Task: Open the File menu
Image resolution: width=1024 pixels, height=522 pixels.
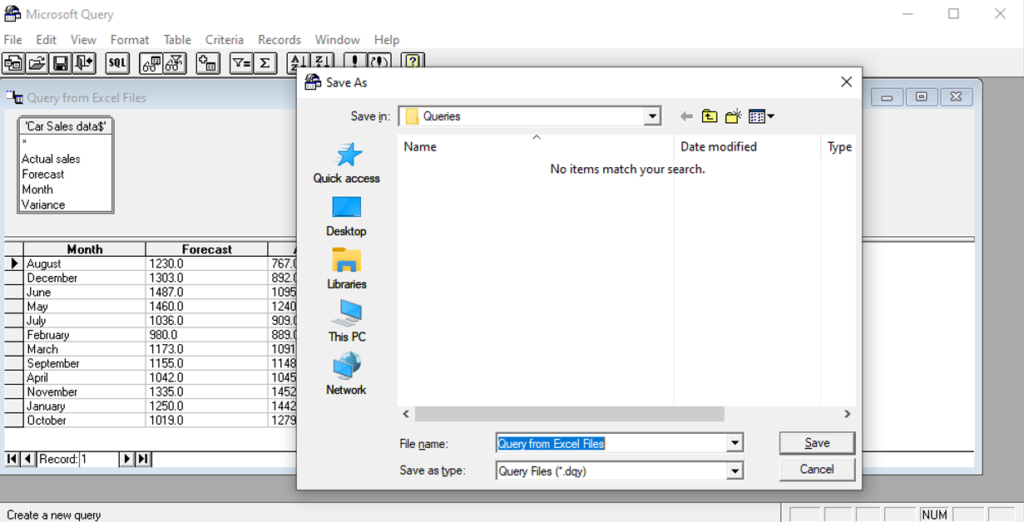Action: 12,40
